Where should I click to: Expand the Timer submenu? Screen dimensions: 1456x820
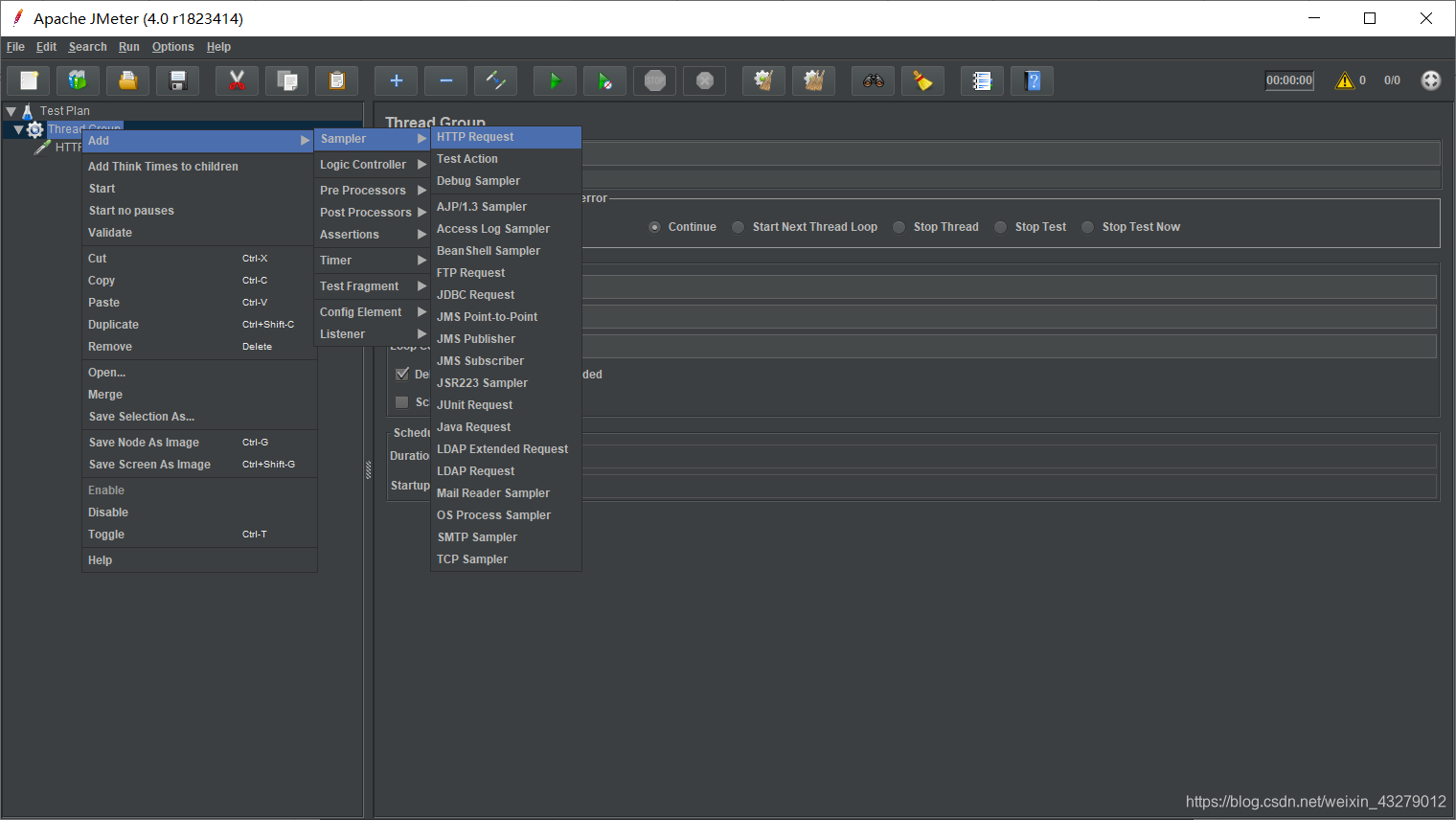point(373,261)
